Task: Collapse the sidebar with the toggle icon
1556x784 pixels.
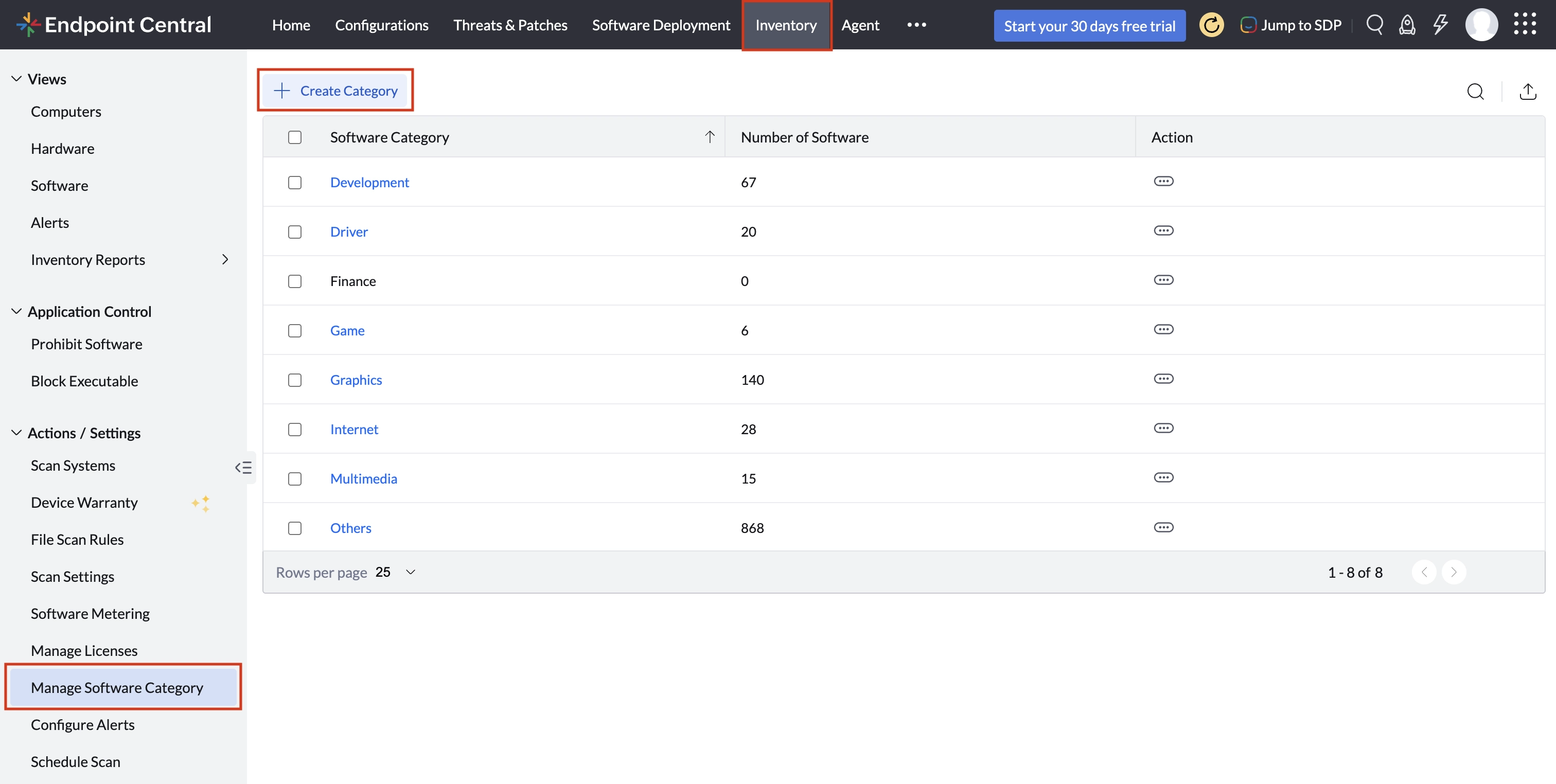Action: (x=243, y=468)
